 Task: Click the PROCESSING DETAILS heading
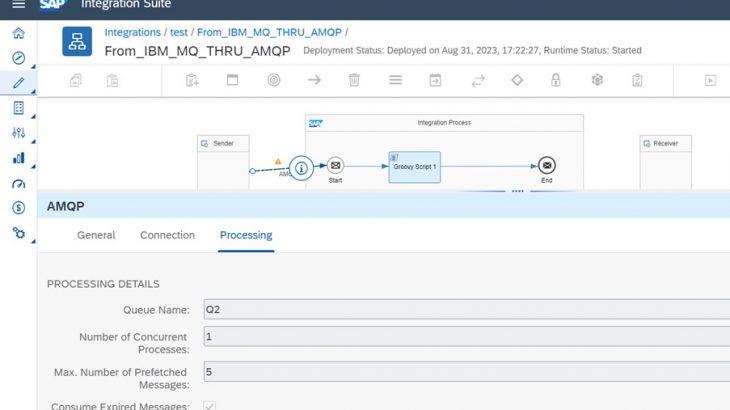pos(103,284)
